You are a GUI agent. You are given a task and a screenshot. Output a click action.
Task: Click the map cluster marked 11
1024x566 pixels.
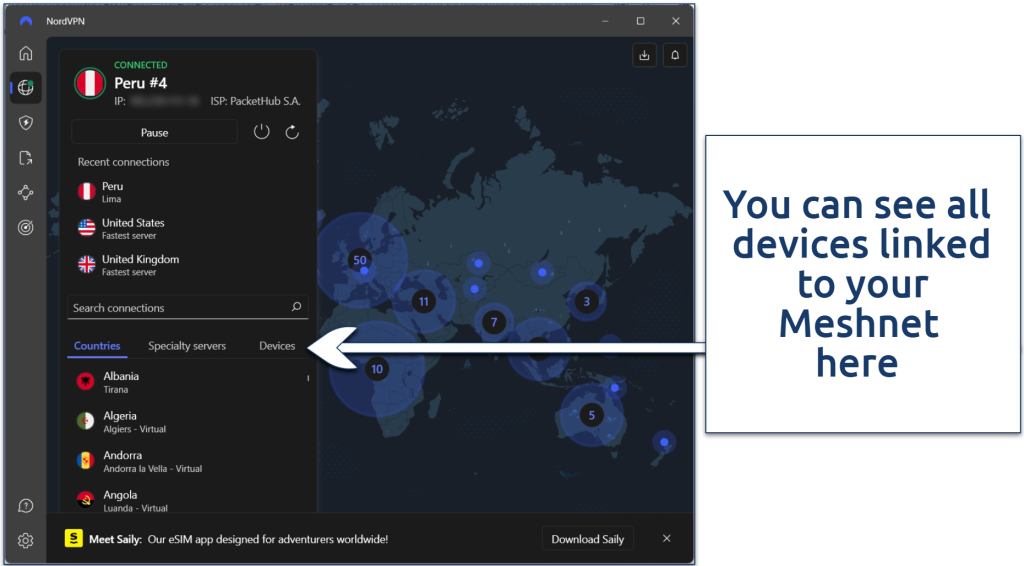tap(424, 302)
